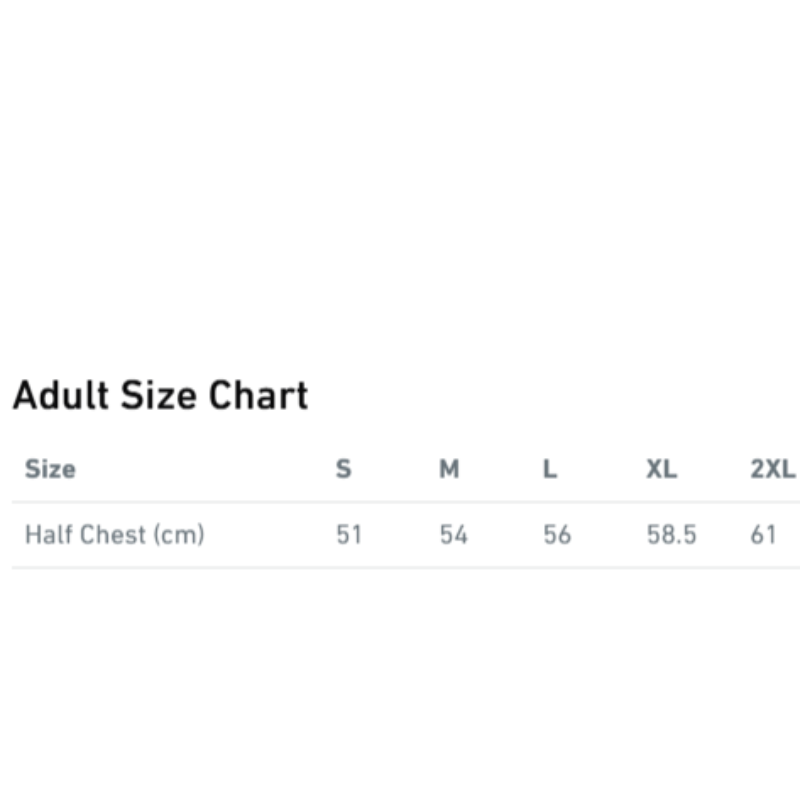The image size is (800, 800).
Task: Click the XL size column header
Action: point(661,468)
